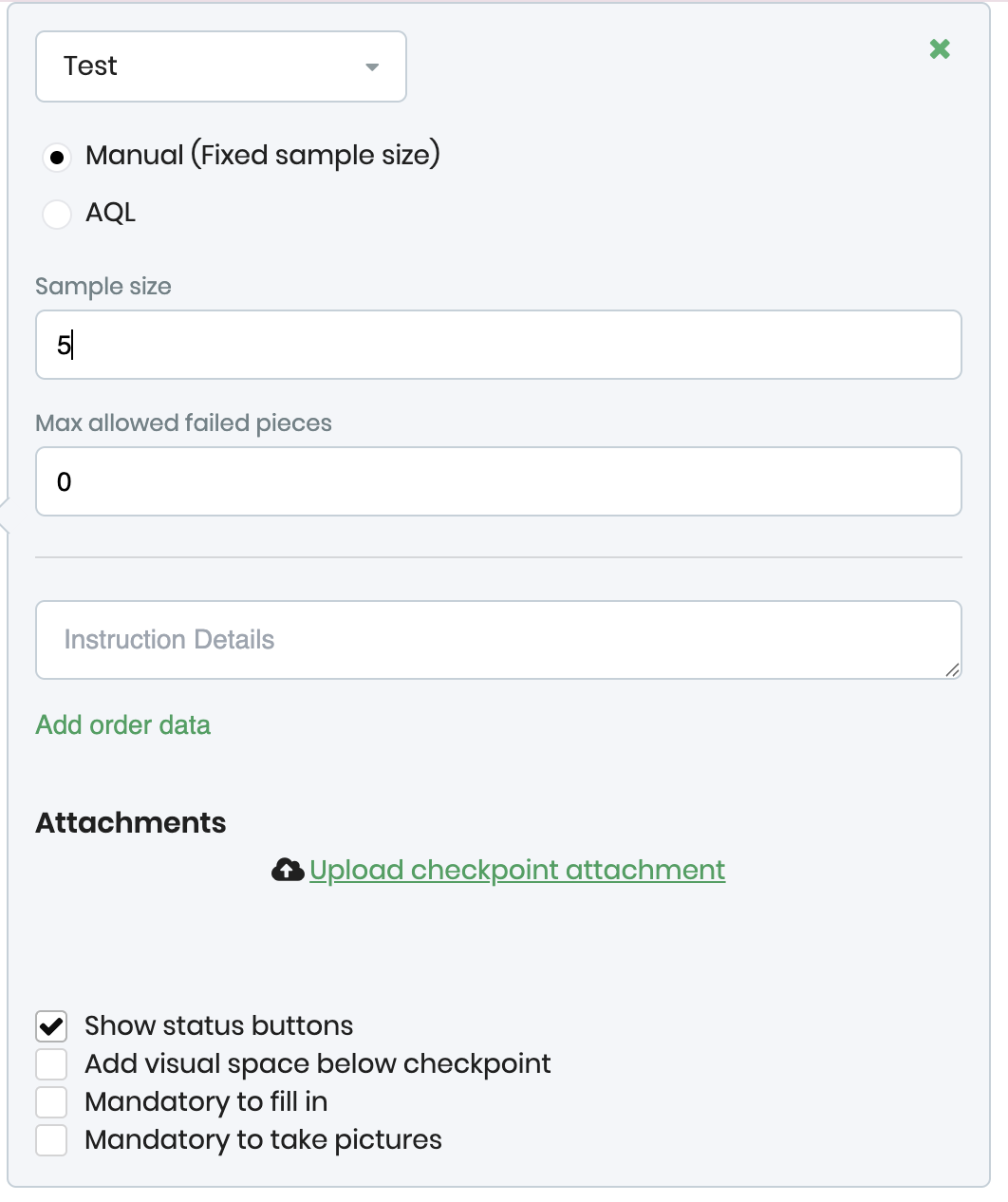Close the checkpoint panel with green X
Screen dimensions: 1008x1202
tap(940, 49)
